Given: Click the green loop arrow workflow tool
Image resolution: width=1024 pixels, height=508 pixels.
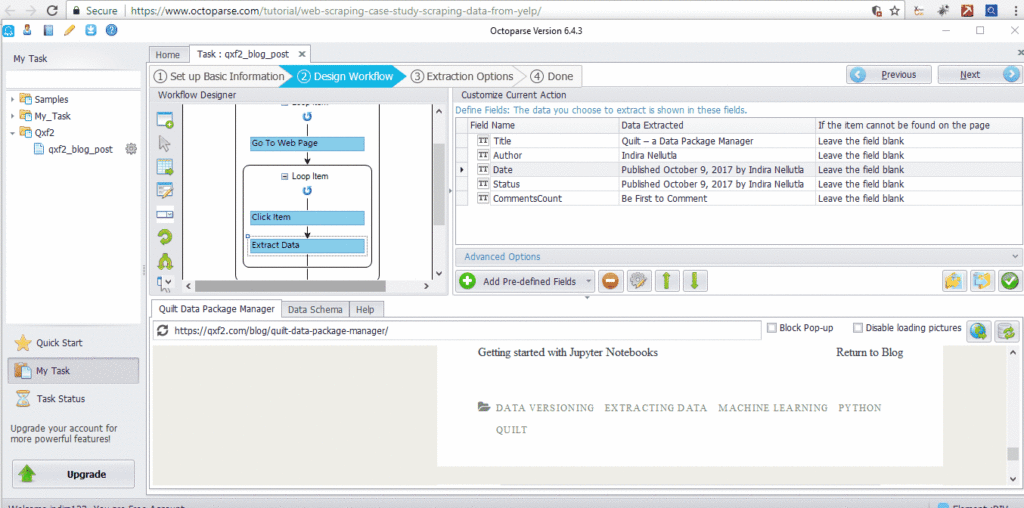Looking at the screenshot, I should coord(165,237).
